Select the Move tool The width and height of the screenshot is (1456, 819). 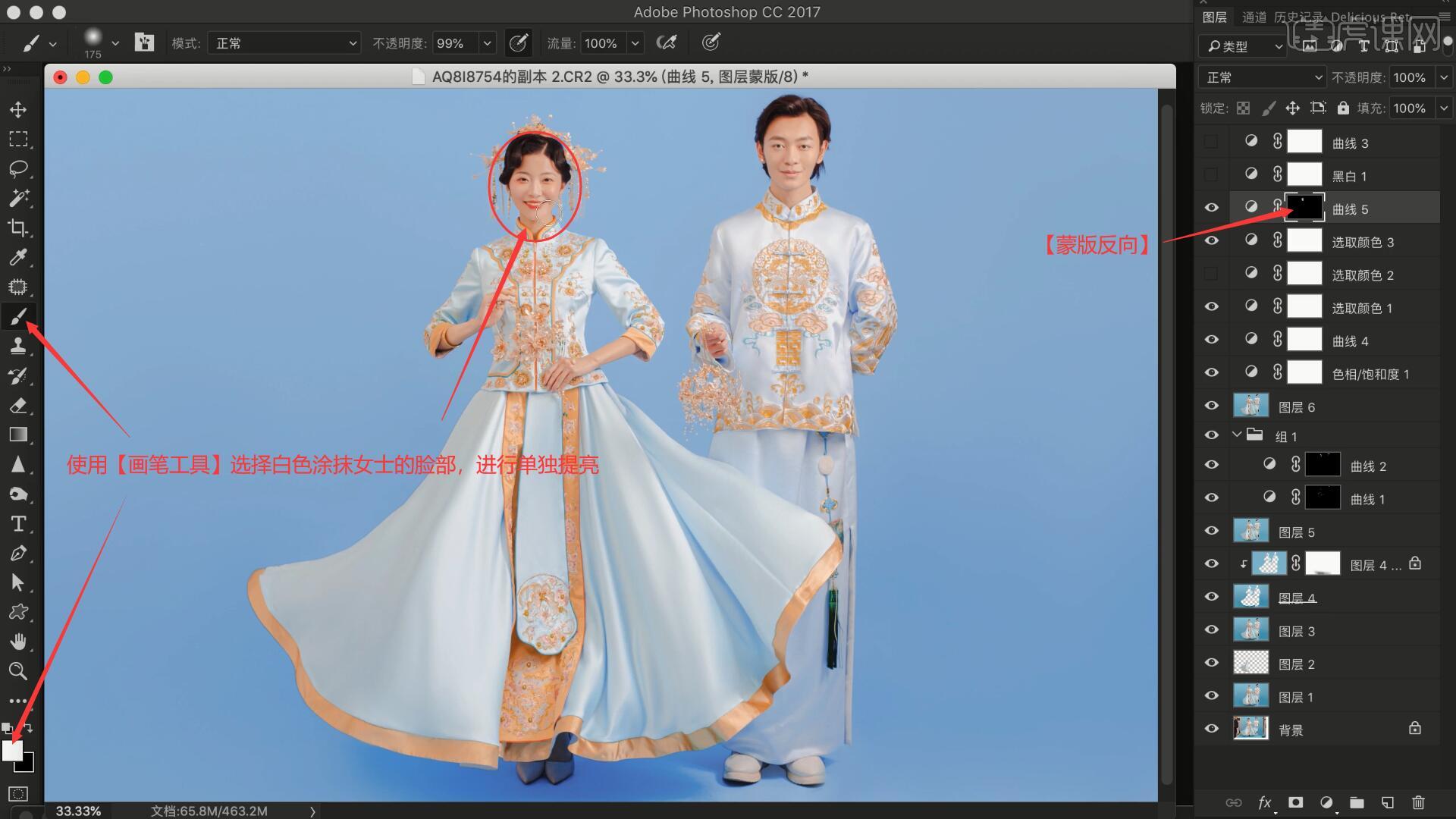point(18,109)
